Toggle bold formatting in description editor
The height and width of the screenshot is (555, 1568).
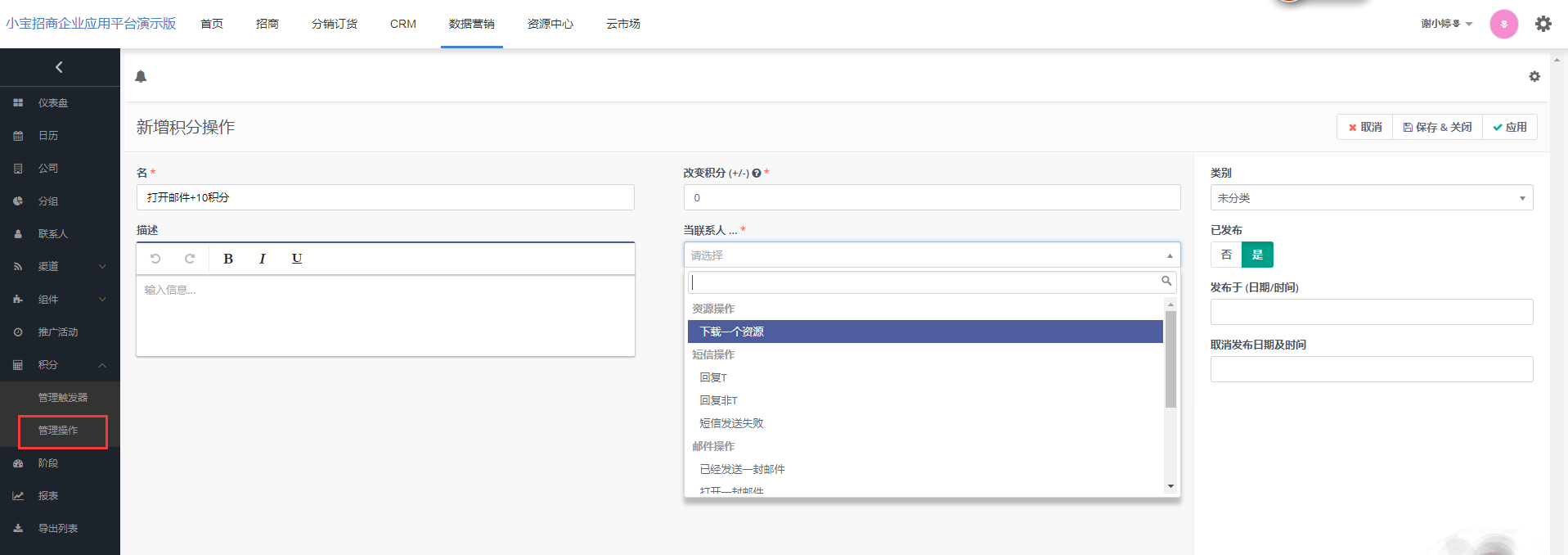click(228, 259)
